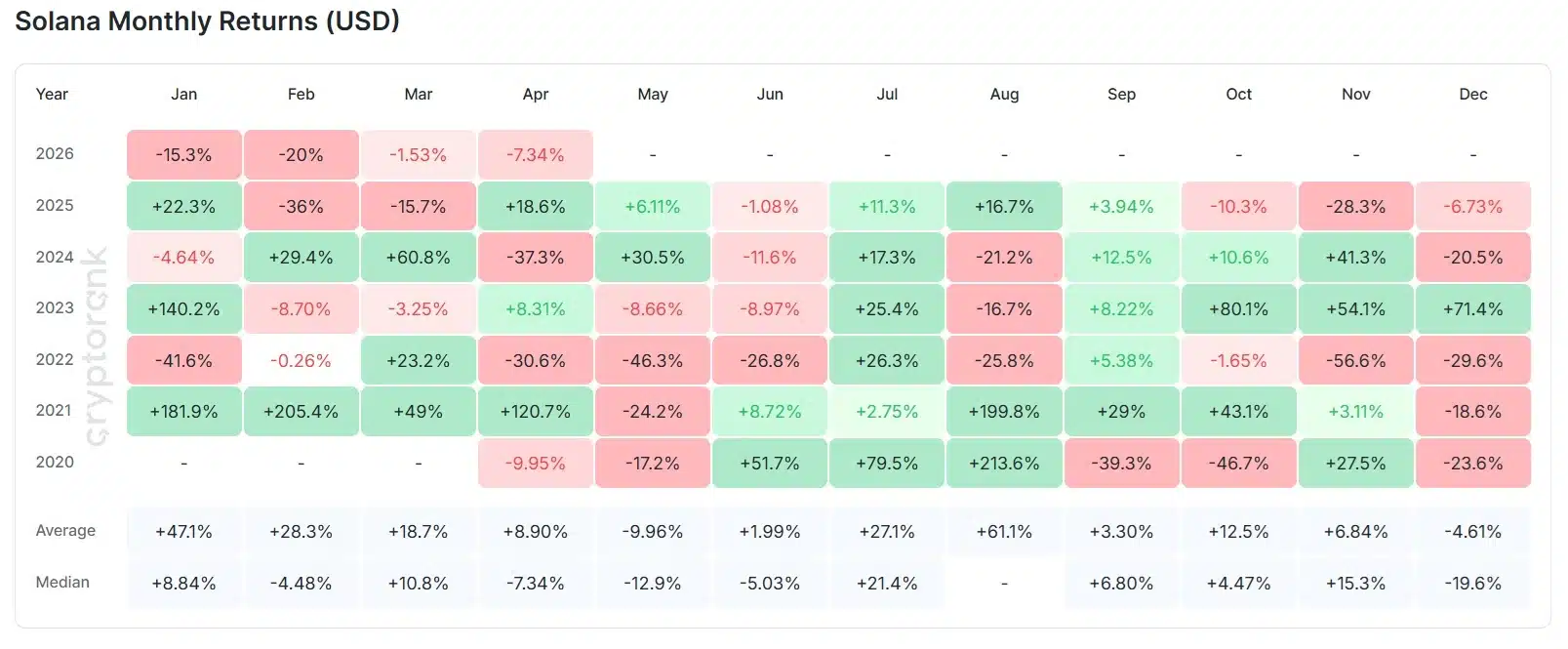Click the Year column header

point(52,95)
